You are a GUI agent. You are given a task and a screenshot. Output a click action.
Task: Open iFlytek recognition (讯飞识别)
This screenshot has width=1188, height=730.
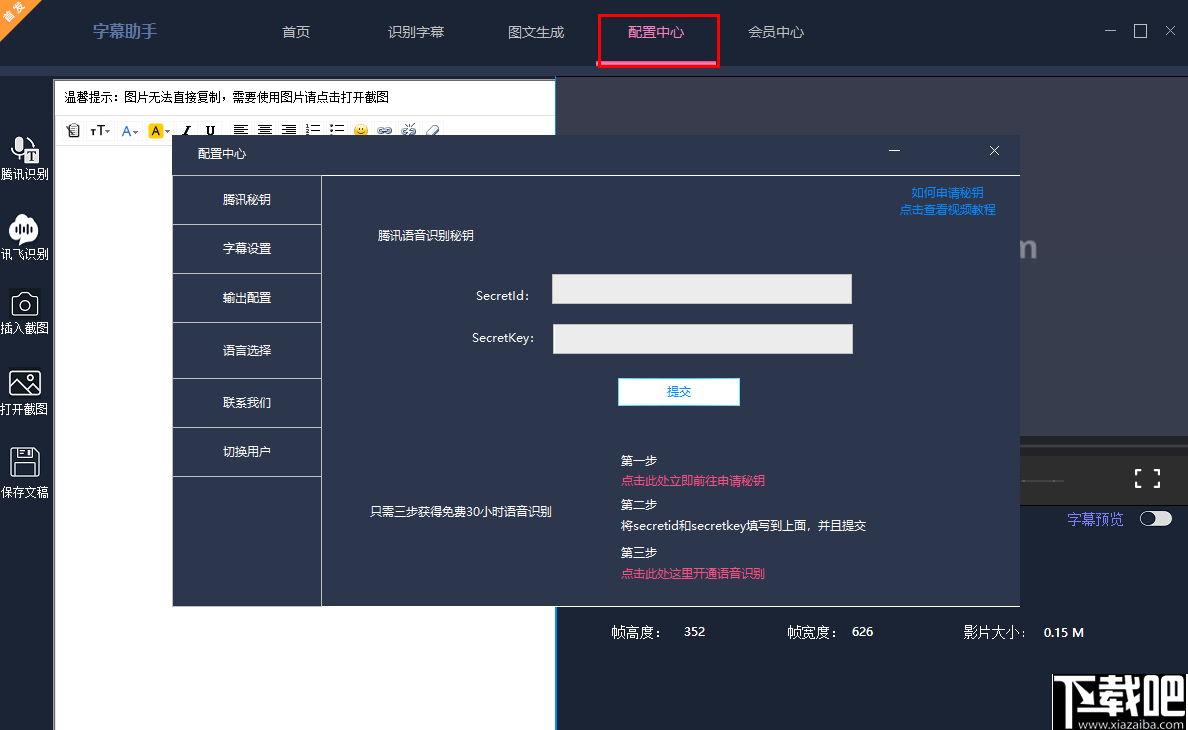click(x=24, y=238)
